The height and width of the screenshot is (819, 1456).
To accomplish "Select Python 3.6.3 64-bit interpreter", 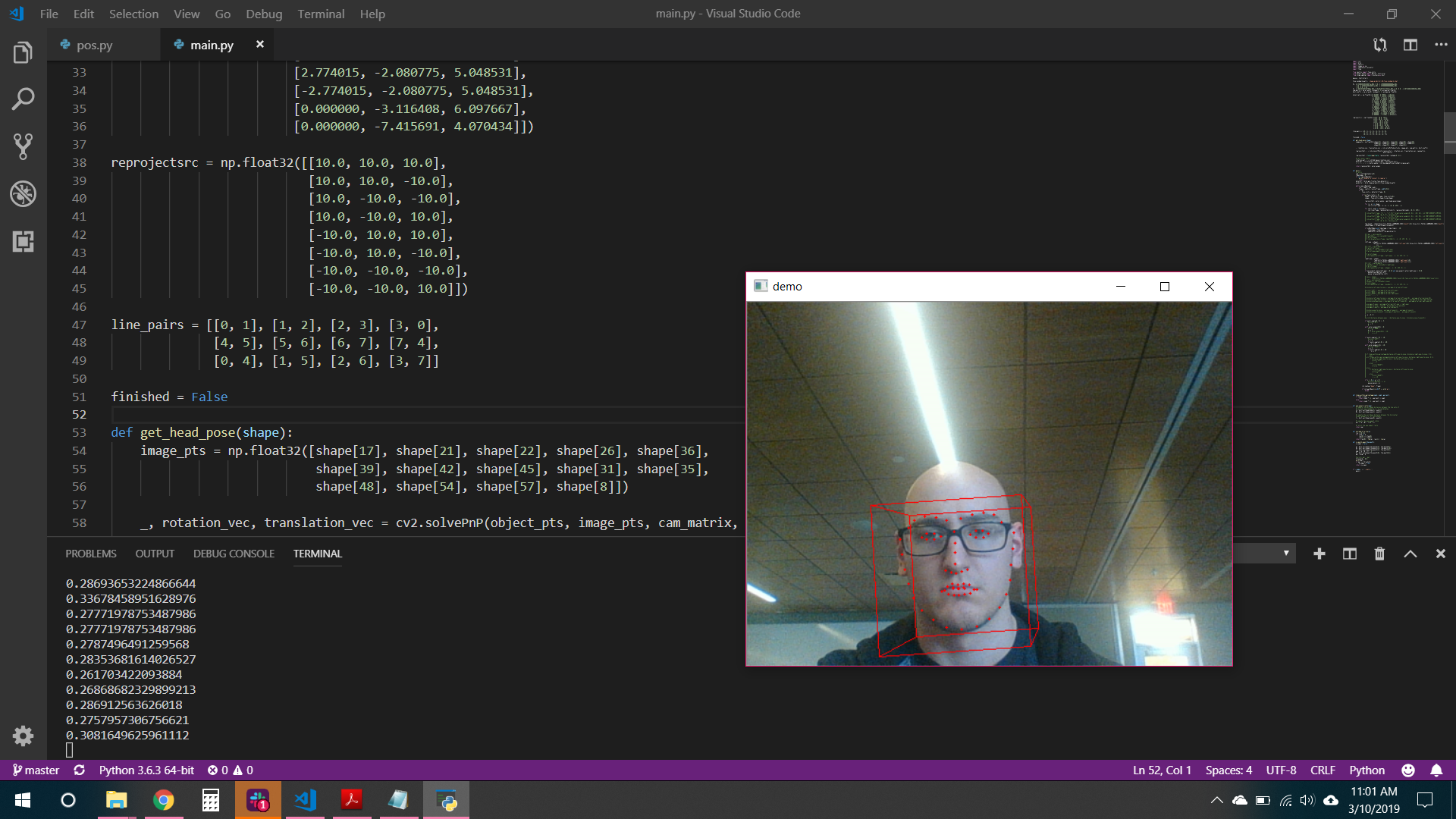I will pyautogui.click(x=146, y=770).
